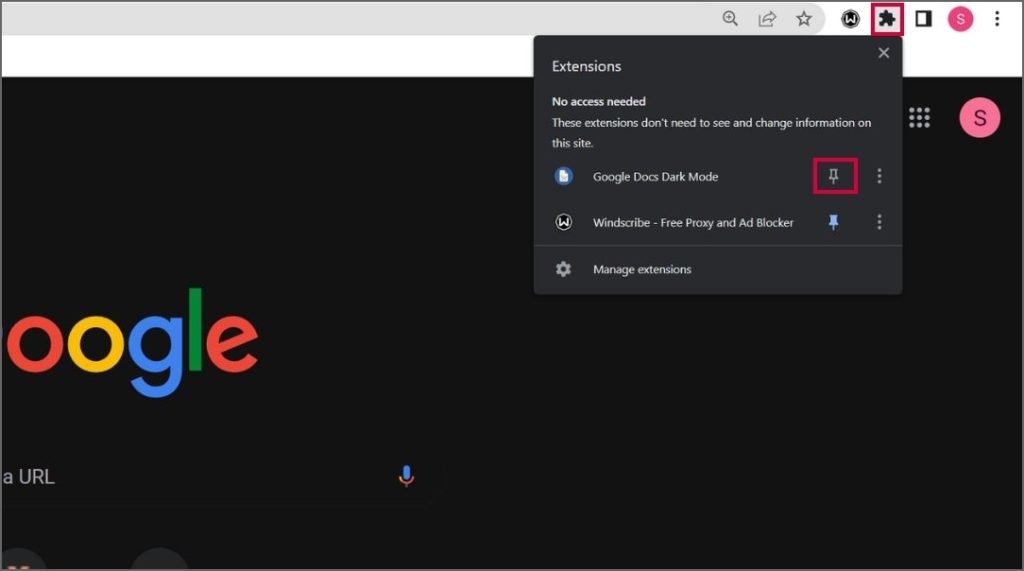
Task: Open more options for Windscribe extension
Action: tap(879, 222)
